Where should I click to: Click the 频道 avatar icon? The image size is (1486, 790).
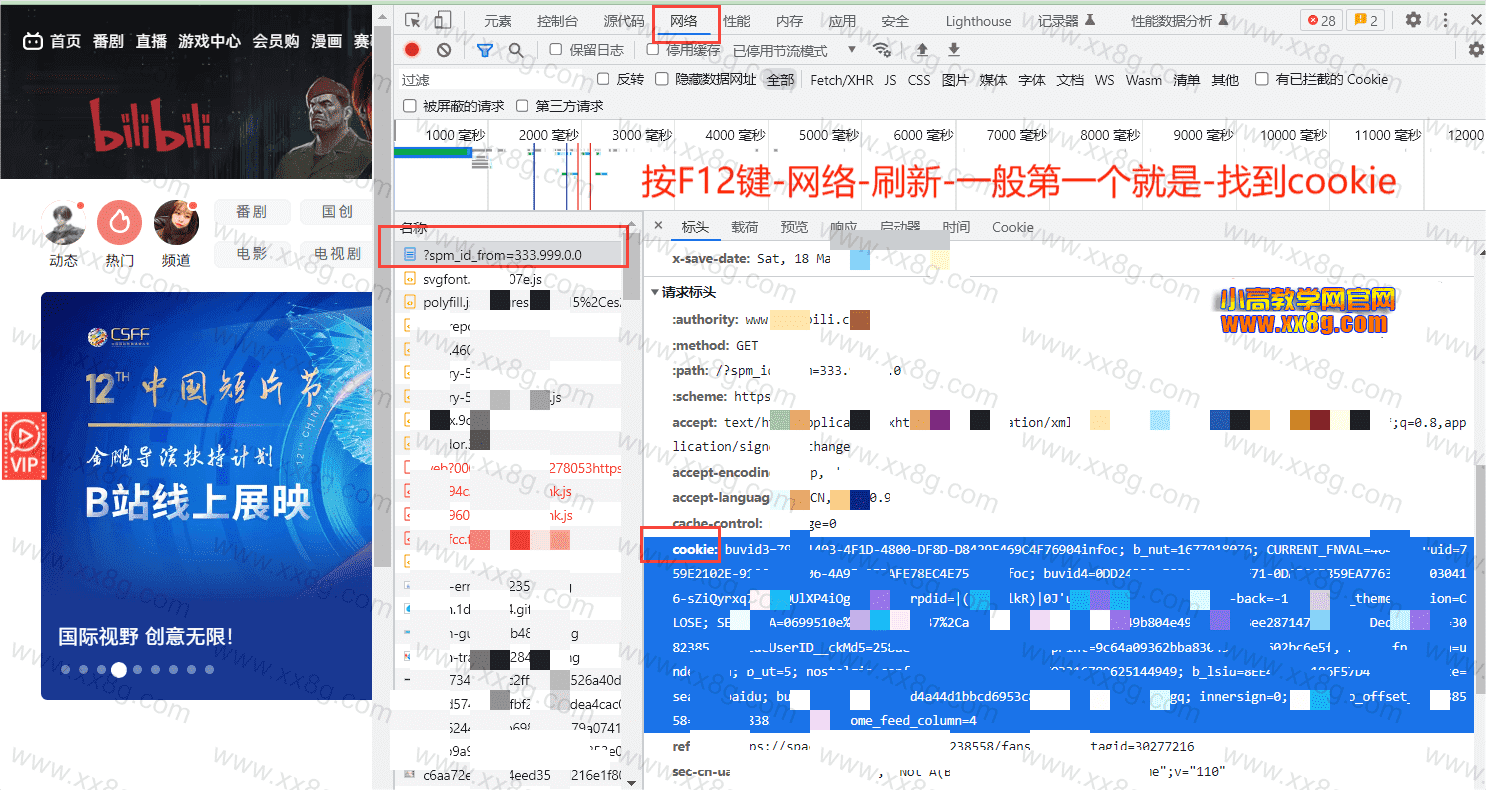click(x=176, y=222)
